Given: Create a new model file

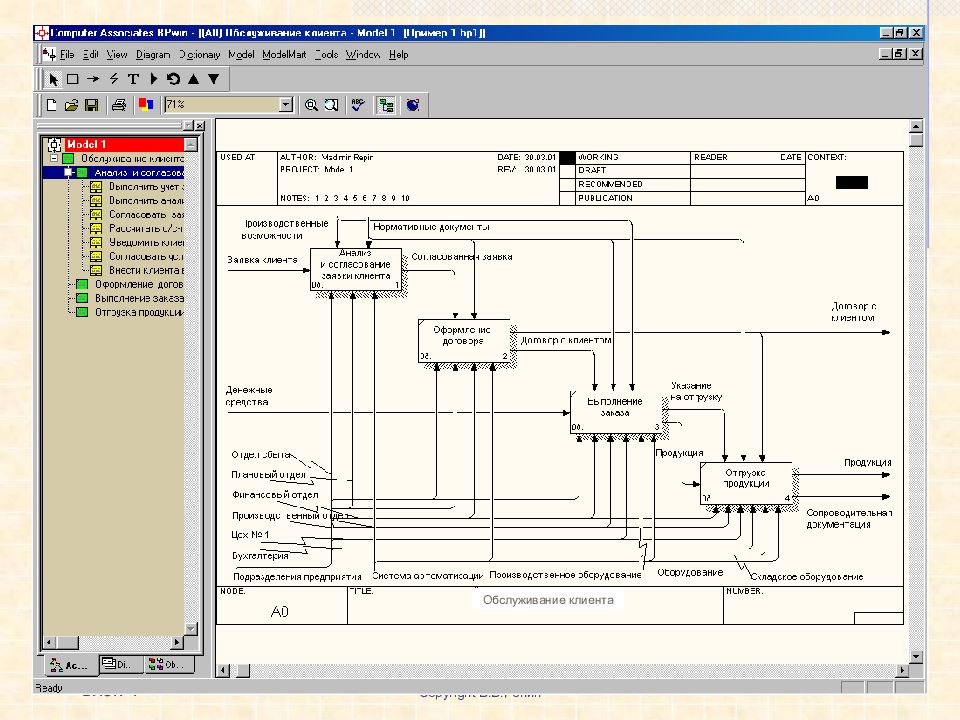Looking at the screenshot, I should 51,105.
